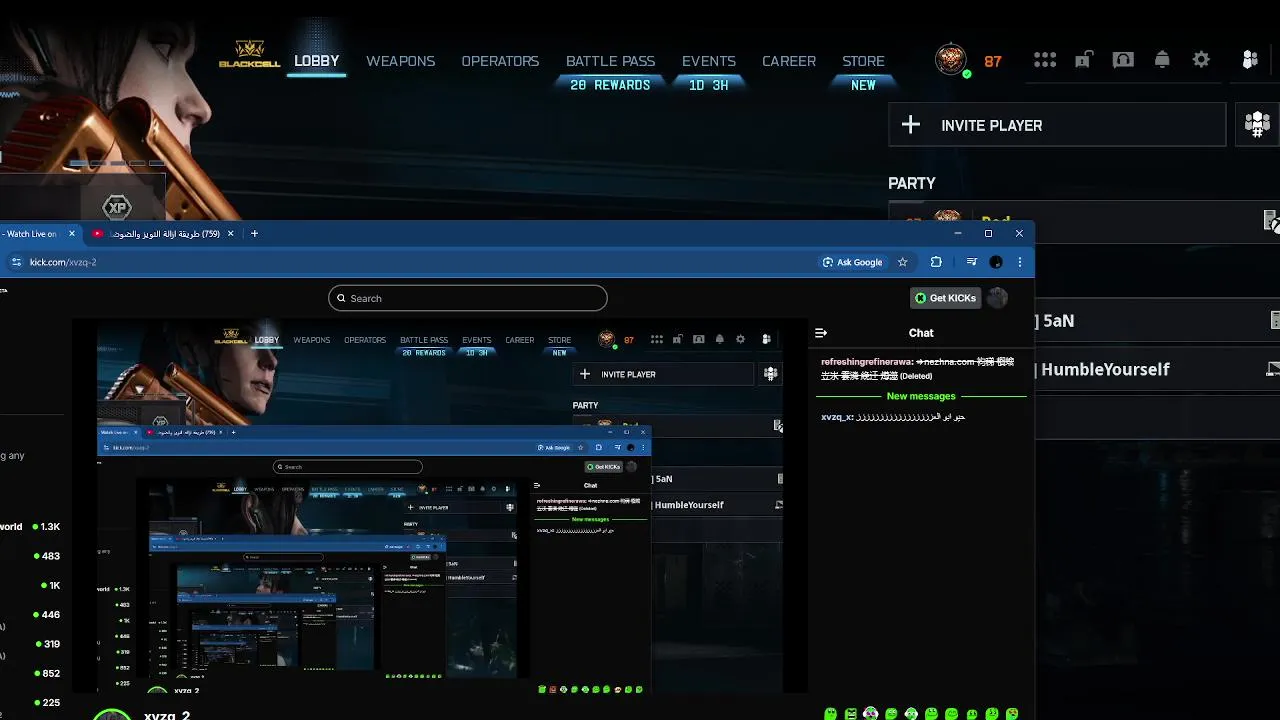Click the INVITE PLAYER button
This screenshot has height=720, width=1280.
click(1057, 125)
